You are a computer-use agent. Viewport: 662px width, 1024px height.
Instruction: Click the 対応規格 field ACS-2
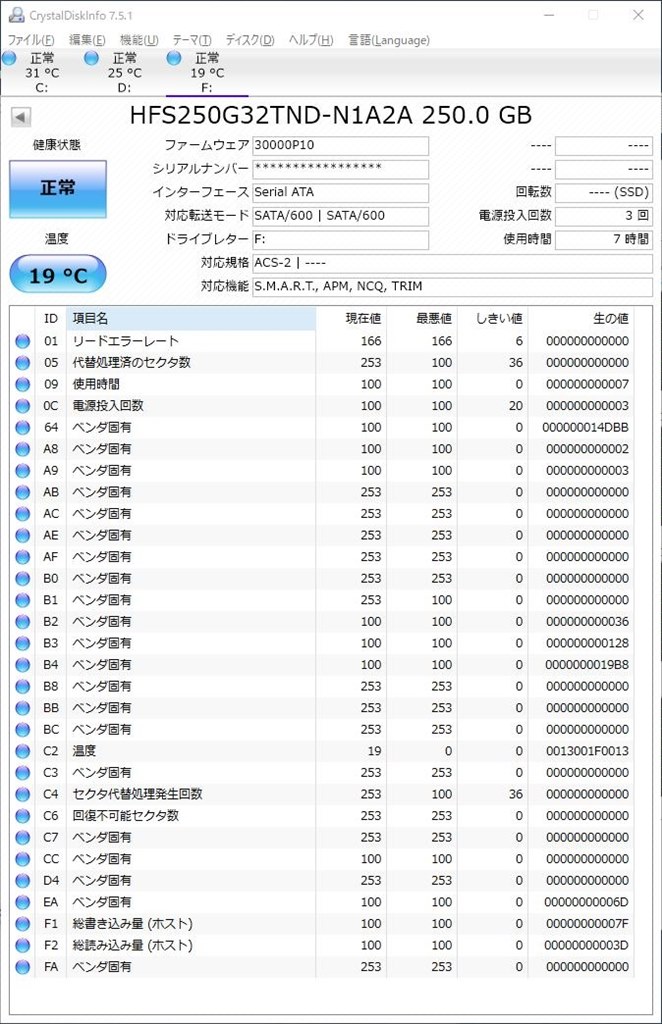point(452,263)
